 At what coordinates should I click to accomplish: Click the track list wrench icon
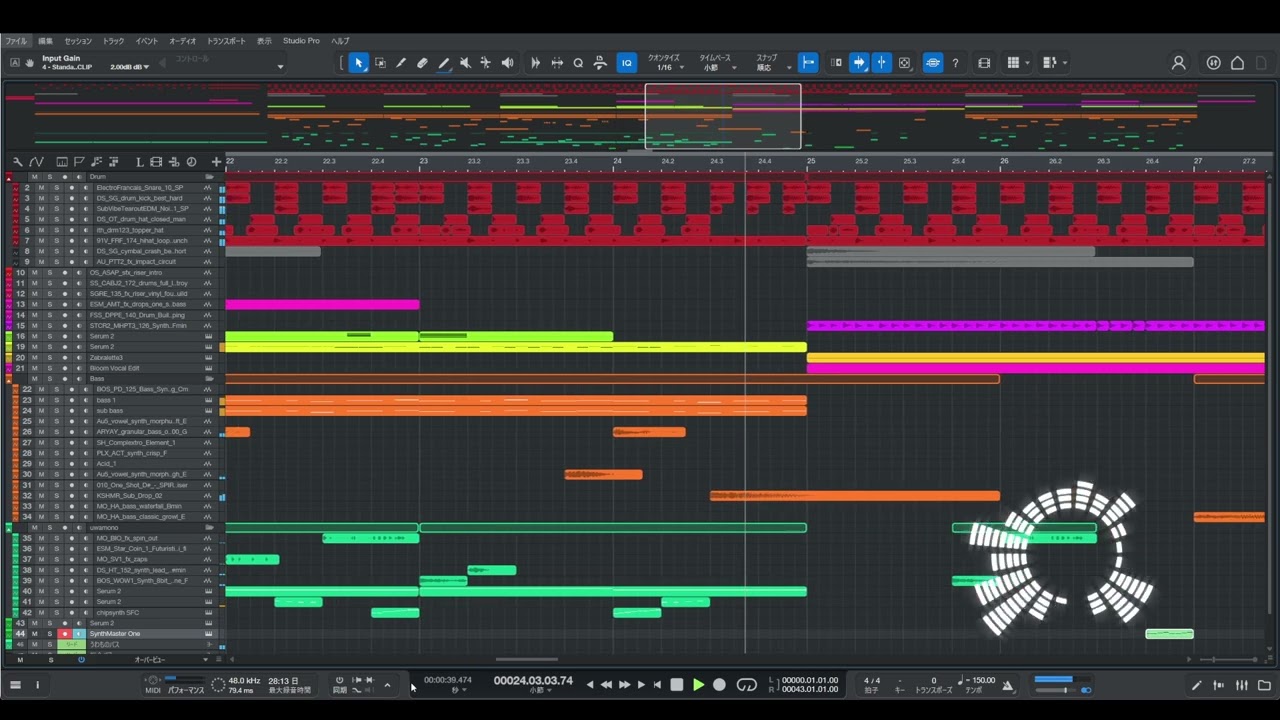18,162
